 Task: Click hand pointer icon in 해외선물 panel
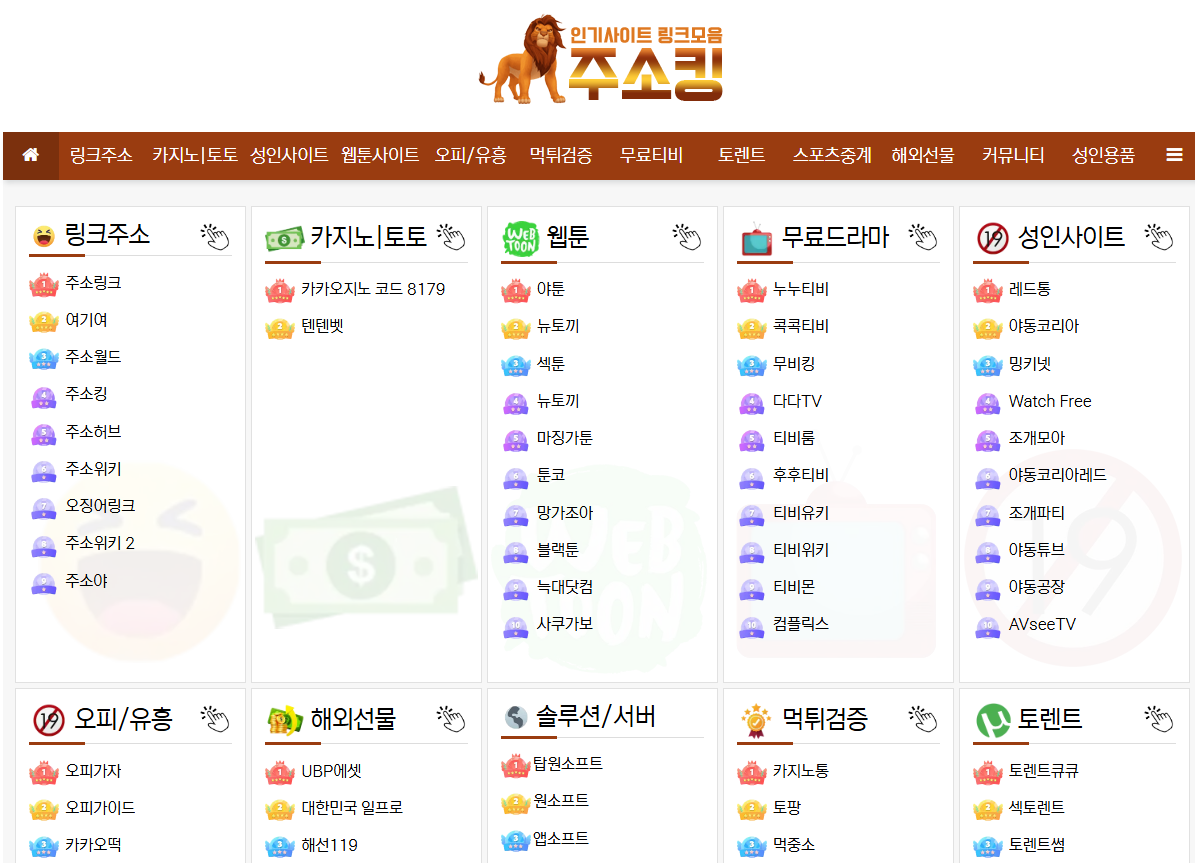(451, 718)
